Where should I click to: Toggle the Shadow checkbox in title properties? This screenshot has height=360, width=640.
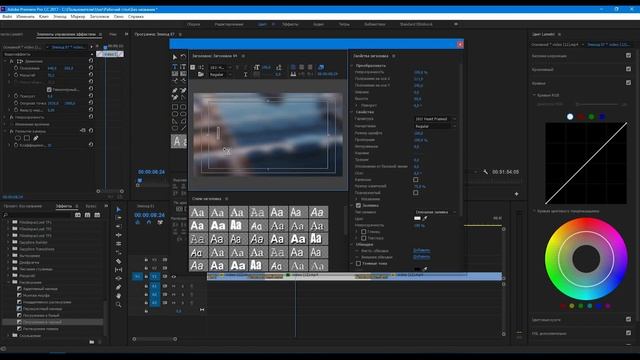pos(358,263)
